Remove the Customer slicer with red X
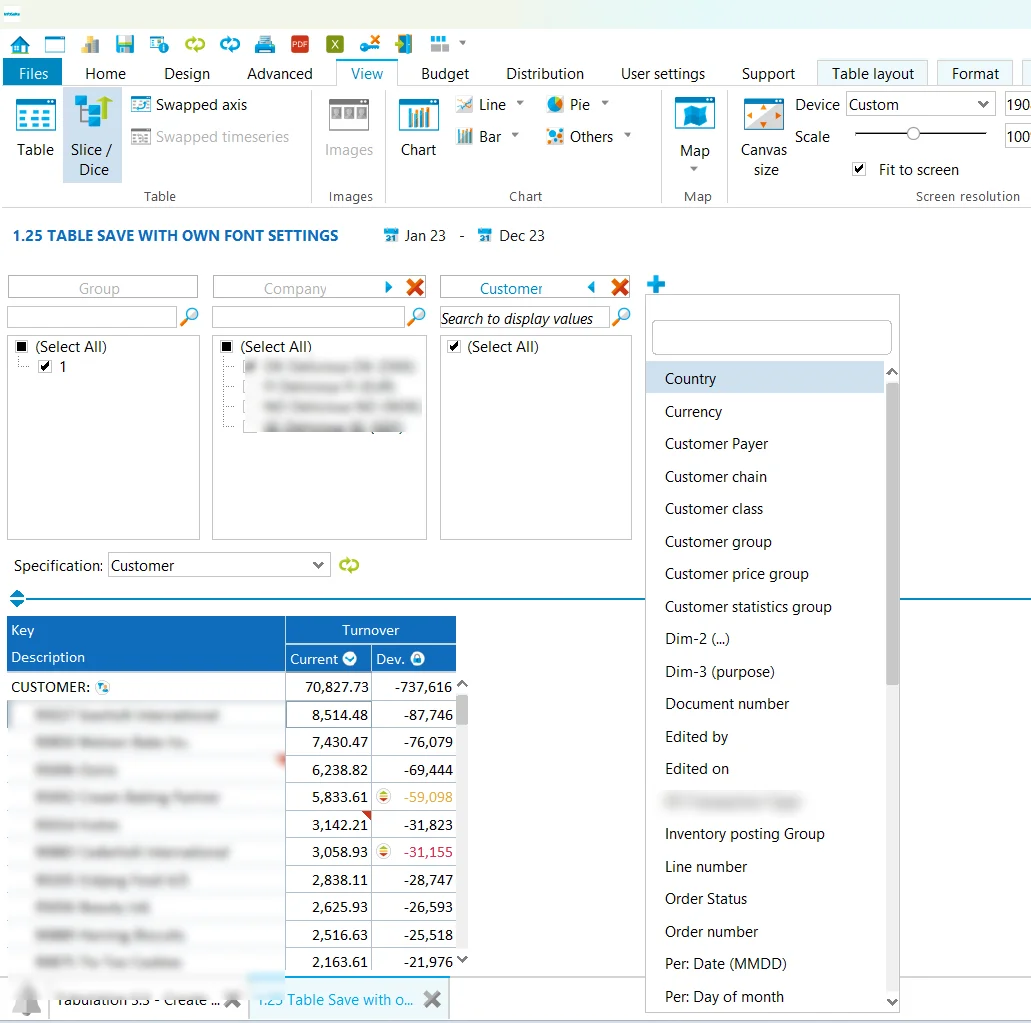Viewport: 1031px width, 1023px height. [x=620, y=287]
